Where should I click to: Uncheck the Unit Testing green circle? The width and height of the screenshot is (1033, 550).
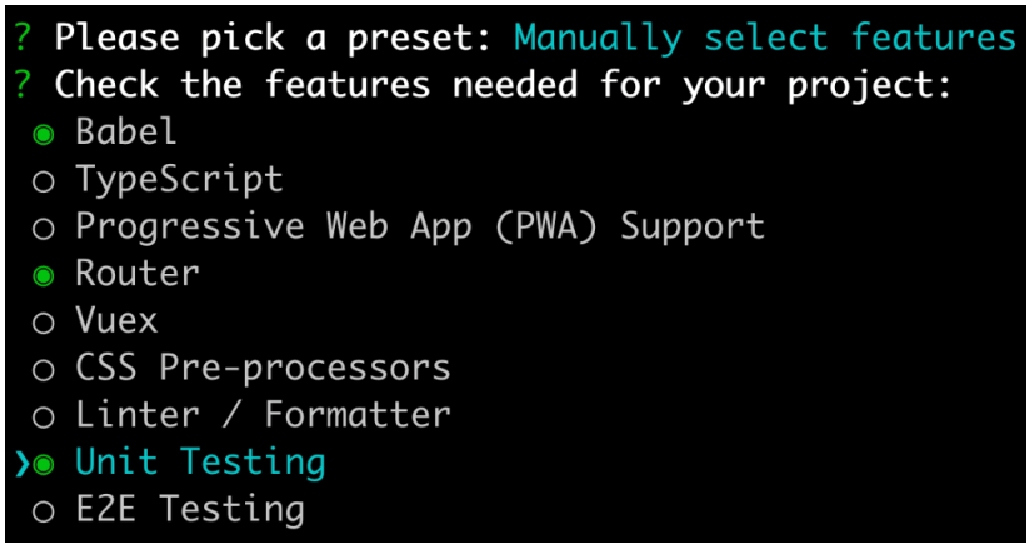[43, 465]
